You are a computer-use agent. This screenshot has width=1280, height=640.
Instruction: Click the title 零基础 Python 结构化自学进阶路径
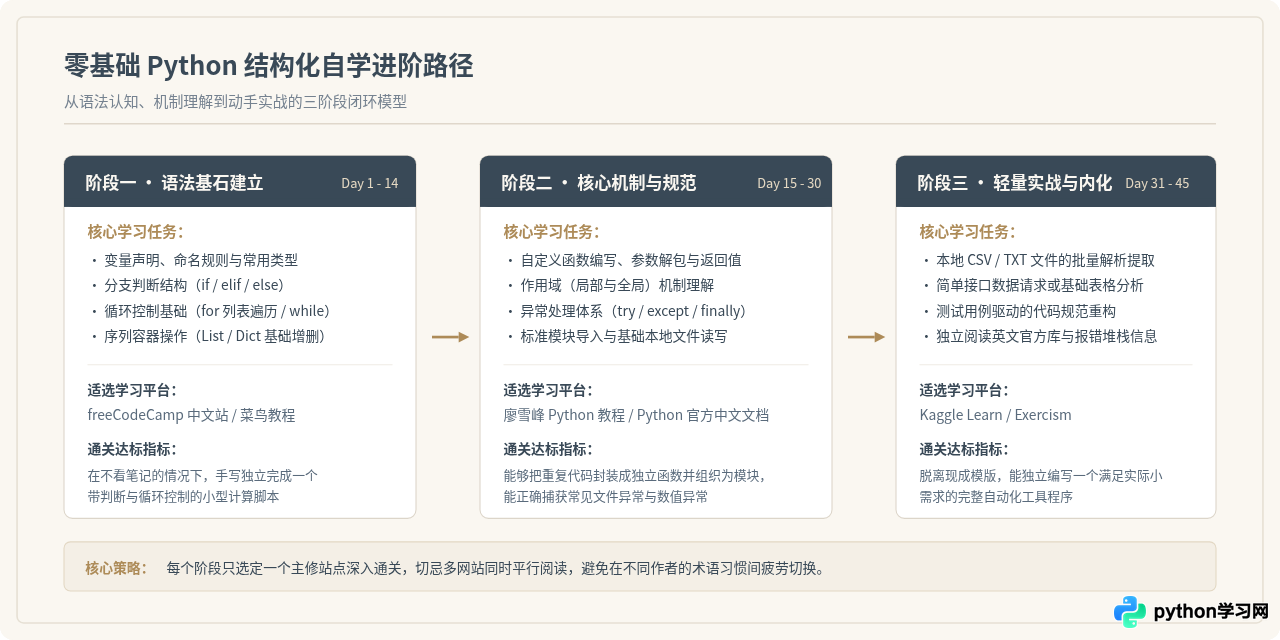268,66
